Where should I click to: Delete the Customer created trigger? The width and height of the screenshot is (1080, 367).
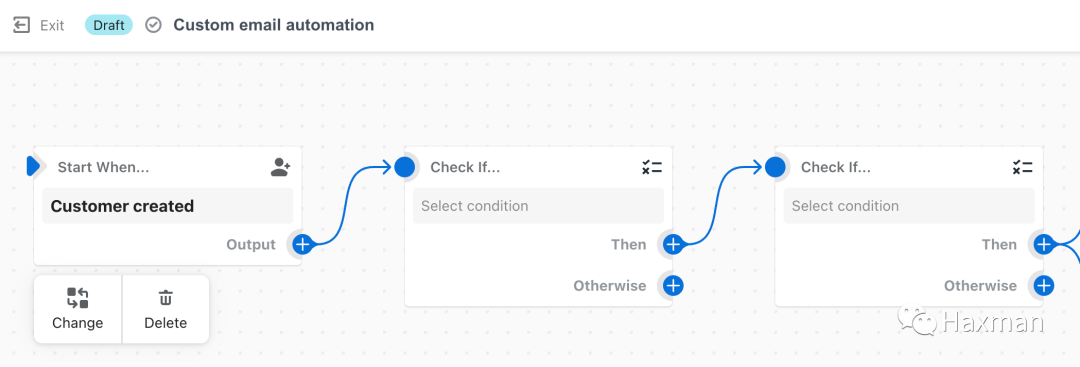[x=165, y=309]
